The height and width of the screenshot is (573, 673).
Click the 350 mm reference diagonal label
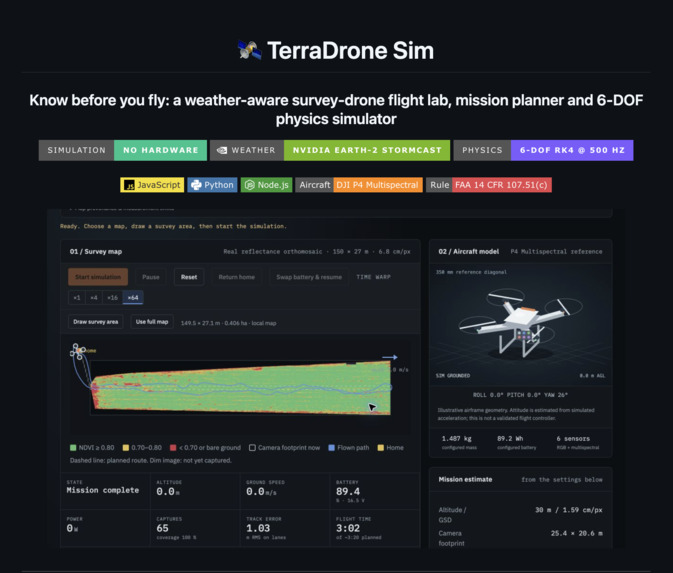point(471,272)
